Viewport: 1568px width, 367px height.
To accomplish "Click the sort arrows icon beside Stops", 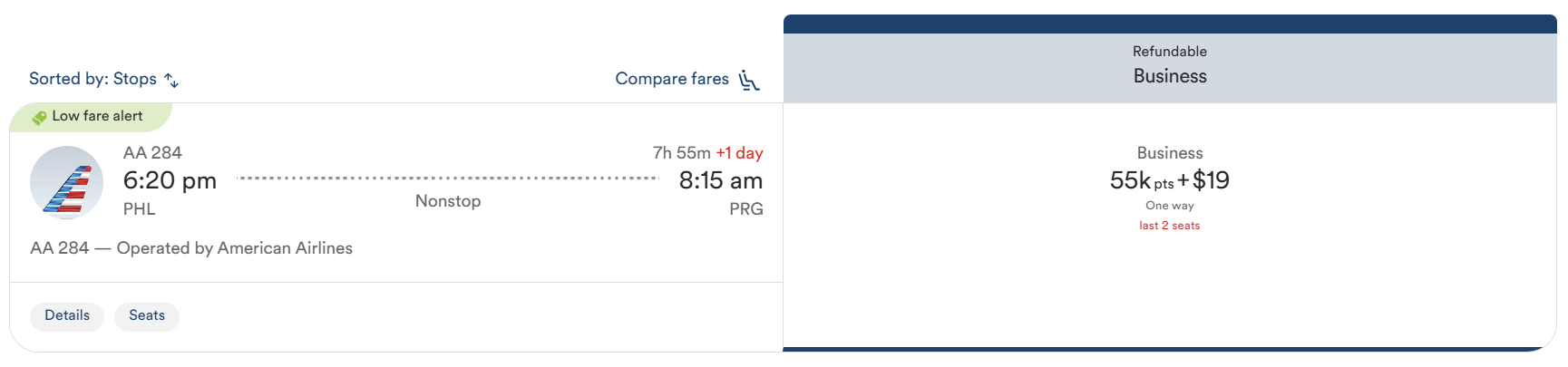I will [171, 81].
